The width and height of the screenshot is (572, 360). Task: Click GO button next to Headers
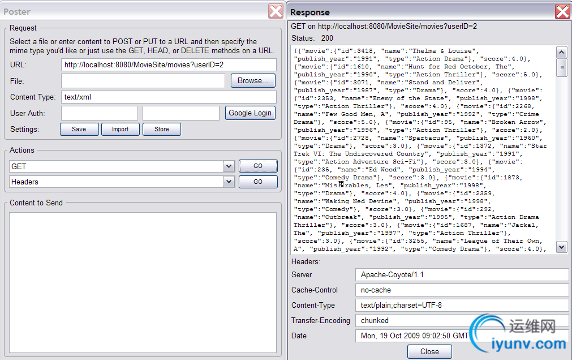[258, 182]
